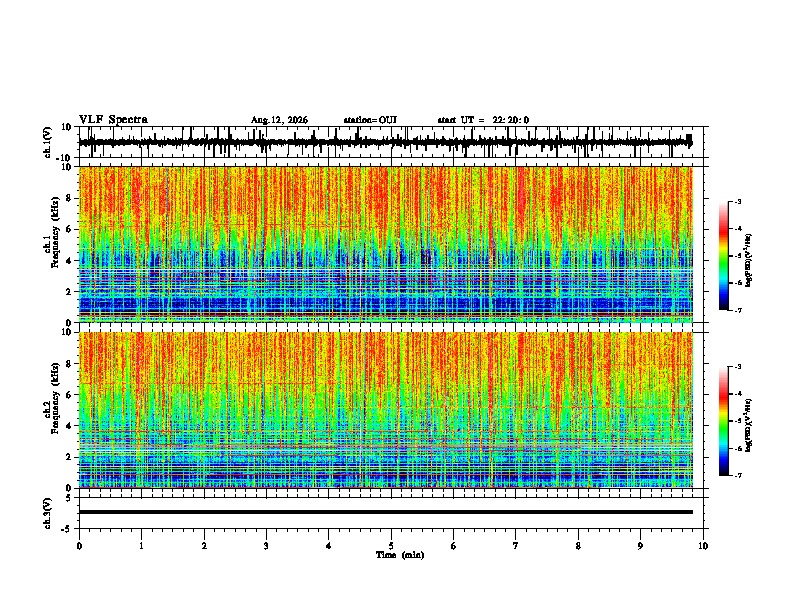The height and width of the screenshot is (612, 792).
Task: Click the "VLF Spectra" plot title
Action: [x=113, y=120]
